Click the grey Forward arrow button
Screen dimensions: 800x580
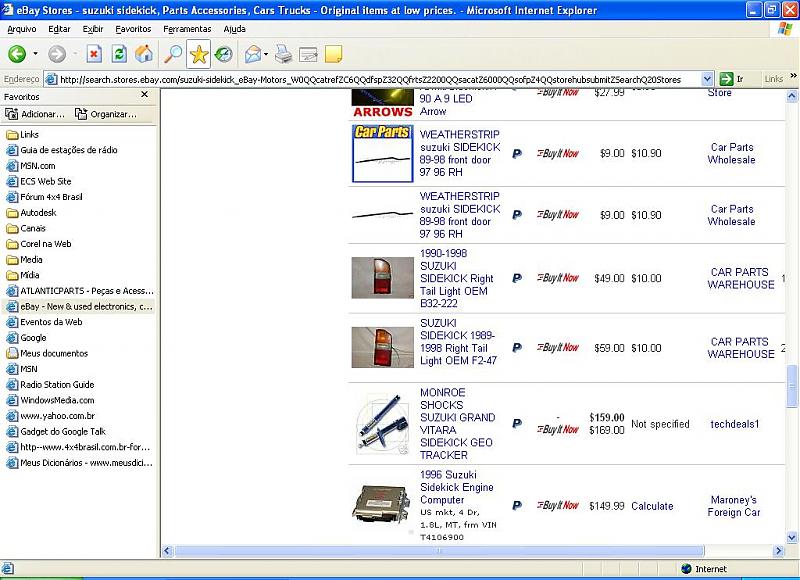[57, 54]
